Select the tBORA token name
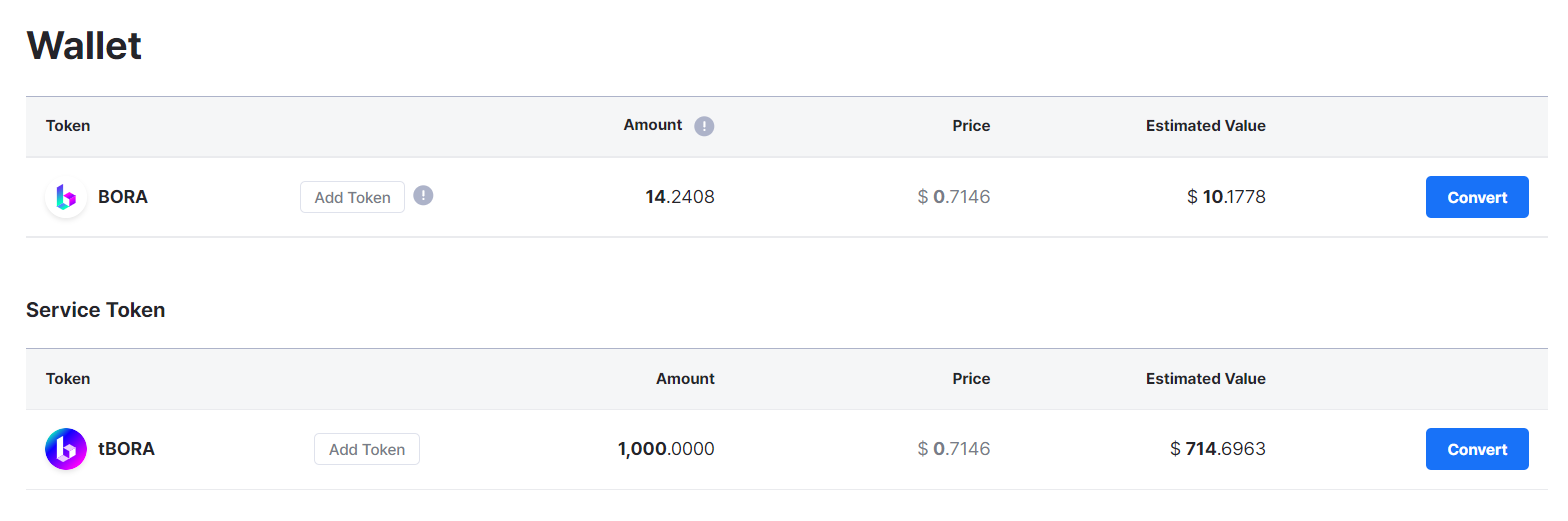The width and height of the screenshot is (1568, 521). tap(126, 449)
